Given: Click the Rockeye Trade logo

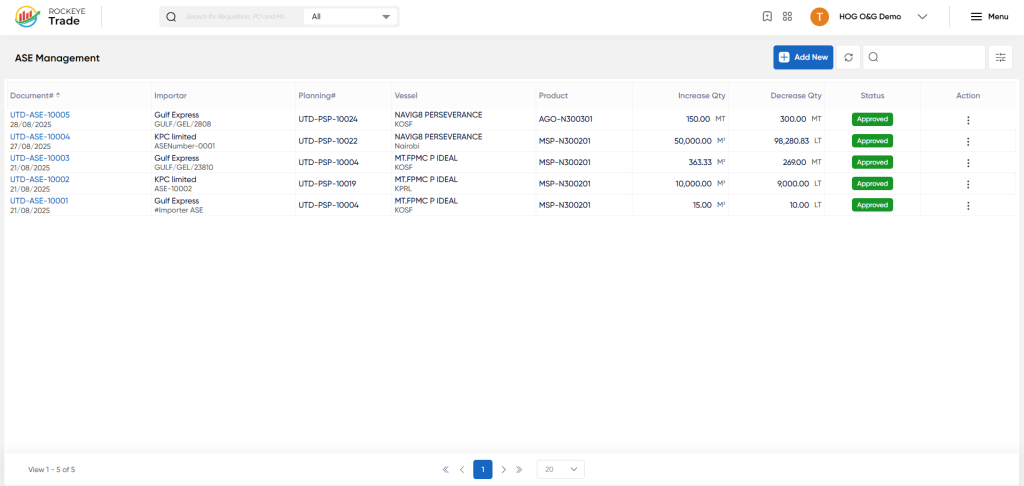Looking at the screenshot, I should coord(48,16).
